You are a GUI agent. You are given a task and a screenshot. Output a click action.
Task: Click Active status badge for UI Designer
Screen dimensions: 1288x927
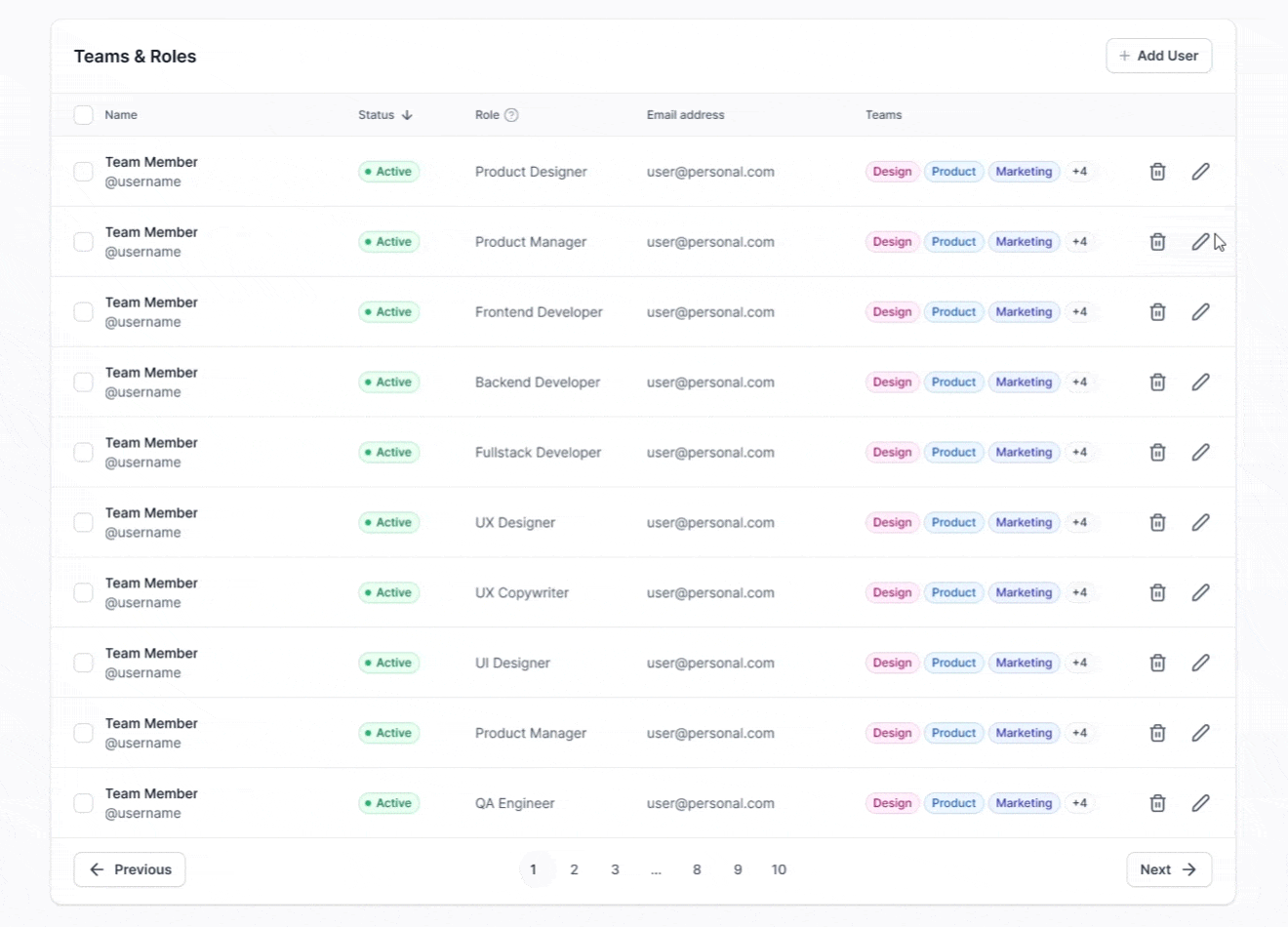click(388, 664)
